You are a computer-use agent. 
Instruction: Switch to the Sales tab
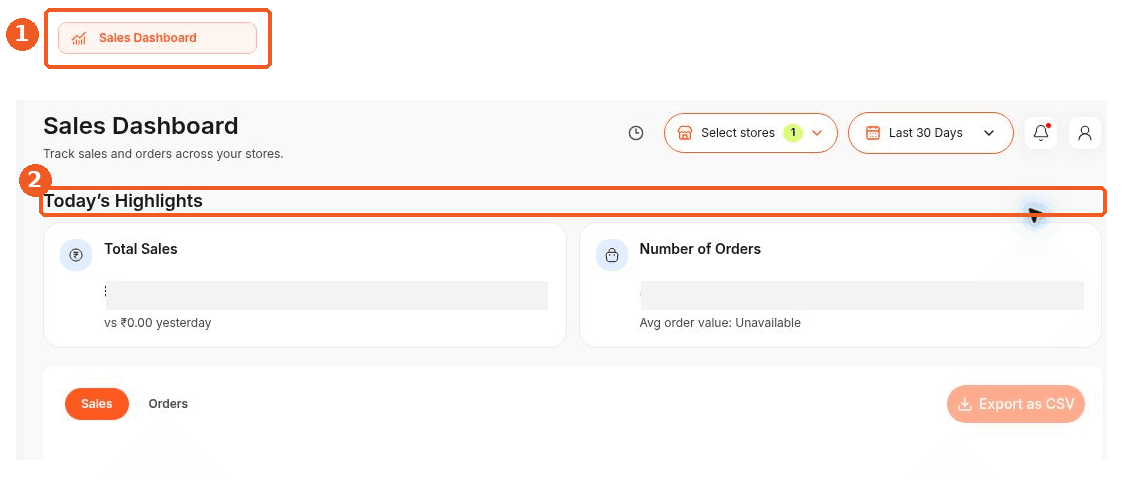point(97,404)
